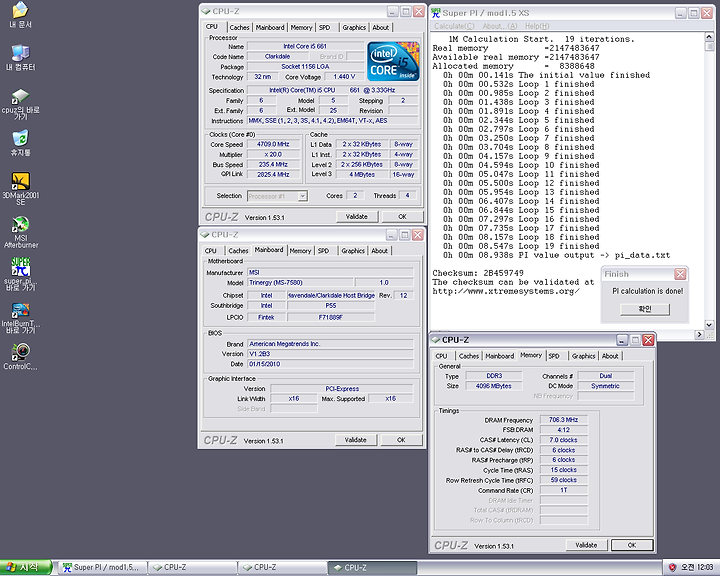Open Caches tab in Memory CPU-Z window
Screen dimensions: 720x576
469,356
